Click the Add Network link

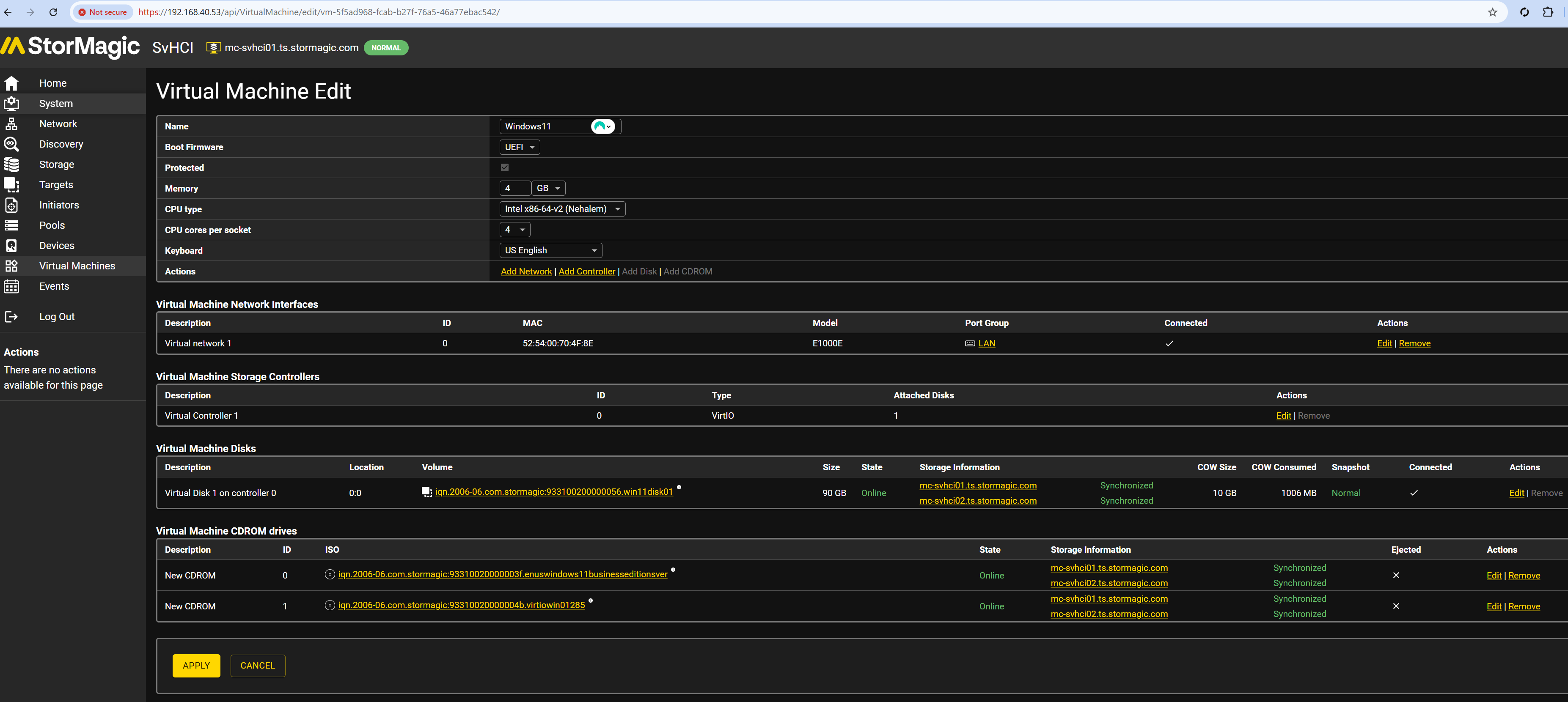(526, 271)
